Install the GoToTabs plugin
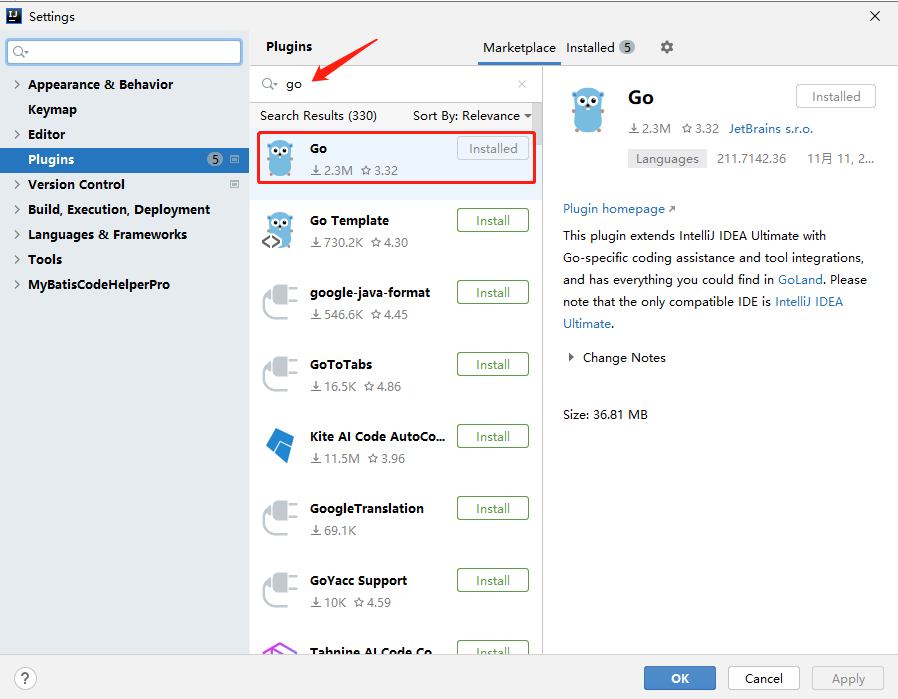 [x=493, y=365]
